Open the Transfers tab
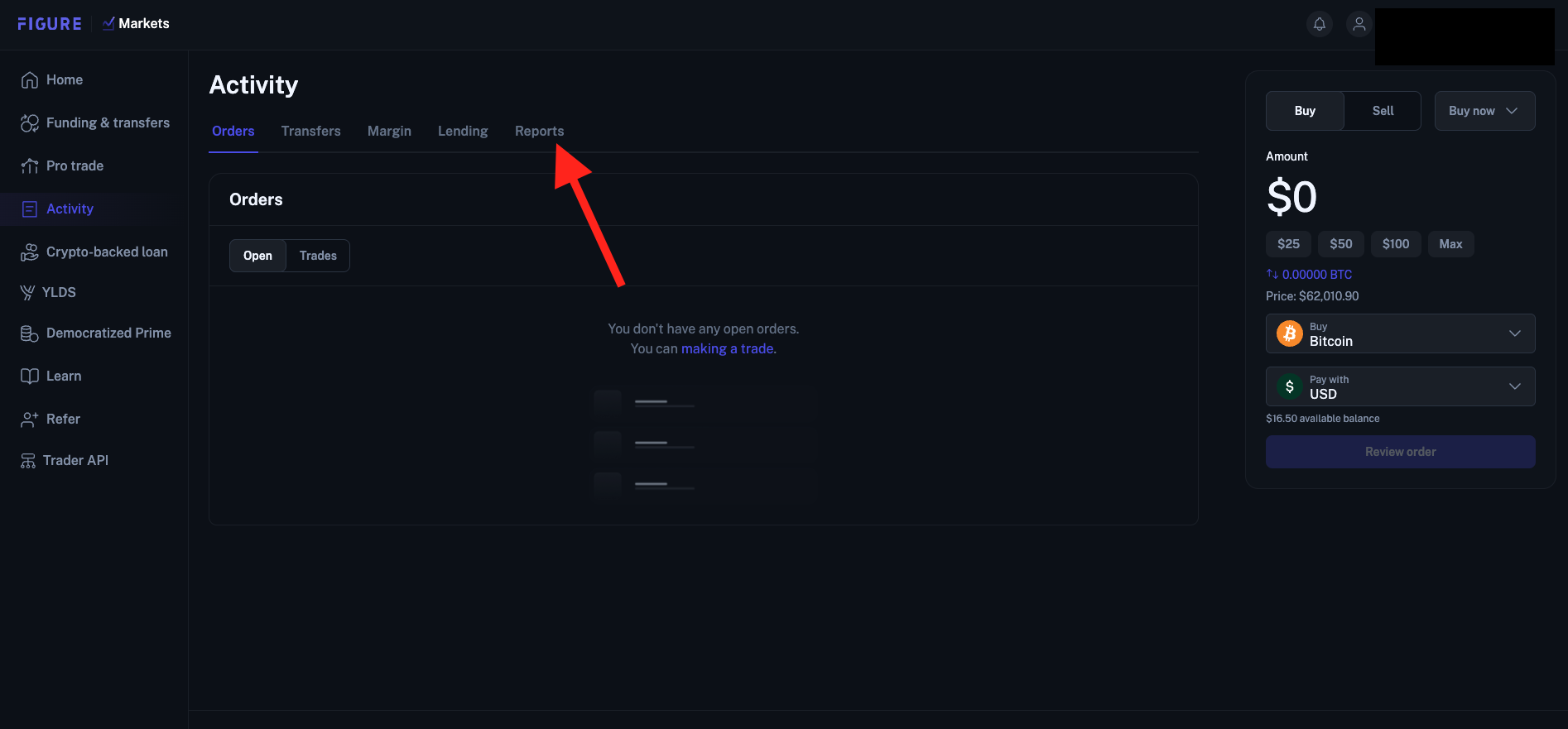This screenshot has height=729, width=1568. pos(311,132)
